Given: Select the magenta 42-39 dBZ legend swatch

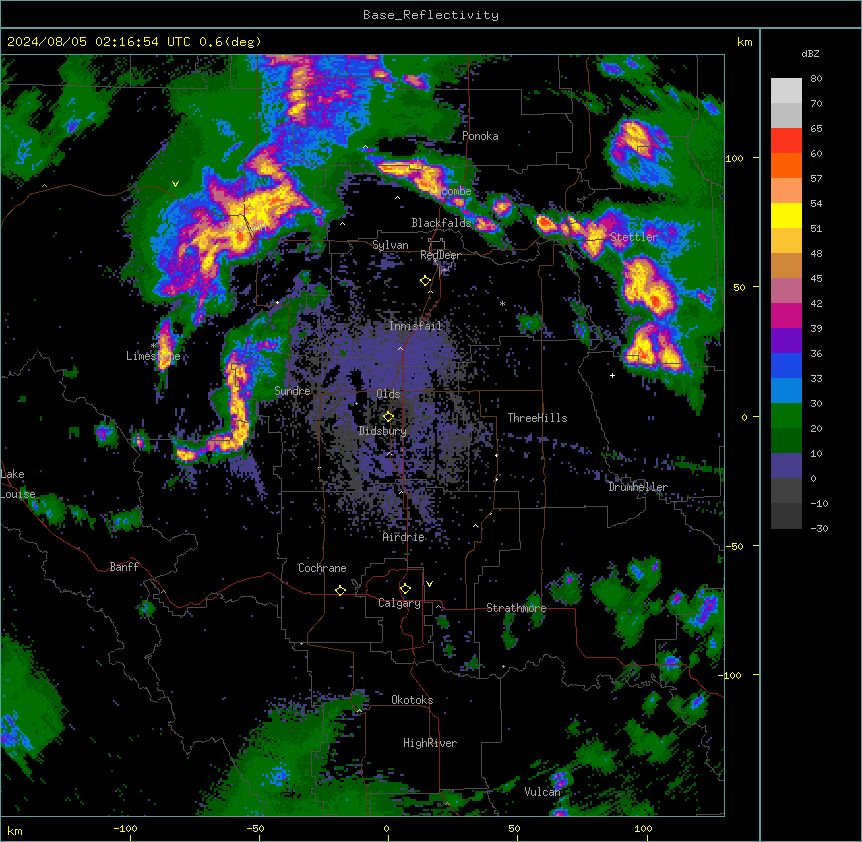Looking at the screenshot, I should (x=786, y=315).
